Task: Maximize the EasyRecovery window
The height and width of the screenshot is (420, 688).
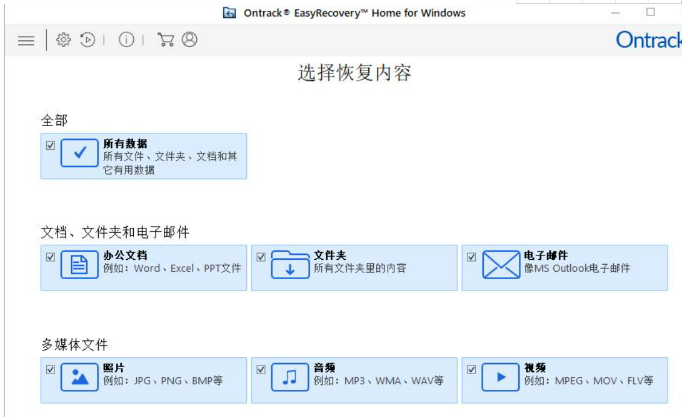Action: click(x=651, y=12)
